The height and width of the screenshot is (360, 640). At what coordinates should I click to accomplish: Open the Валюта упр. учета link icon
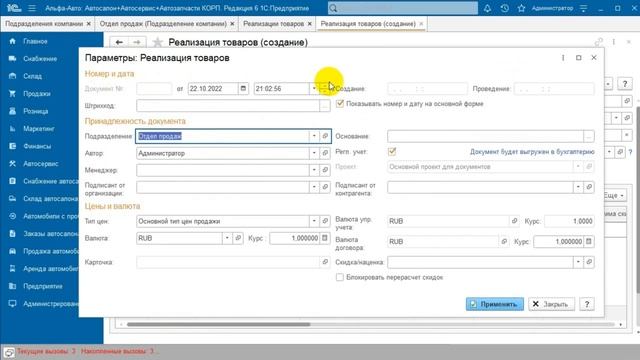pyautogui.click(x=515, y=221)
